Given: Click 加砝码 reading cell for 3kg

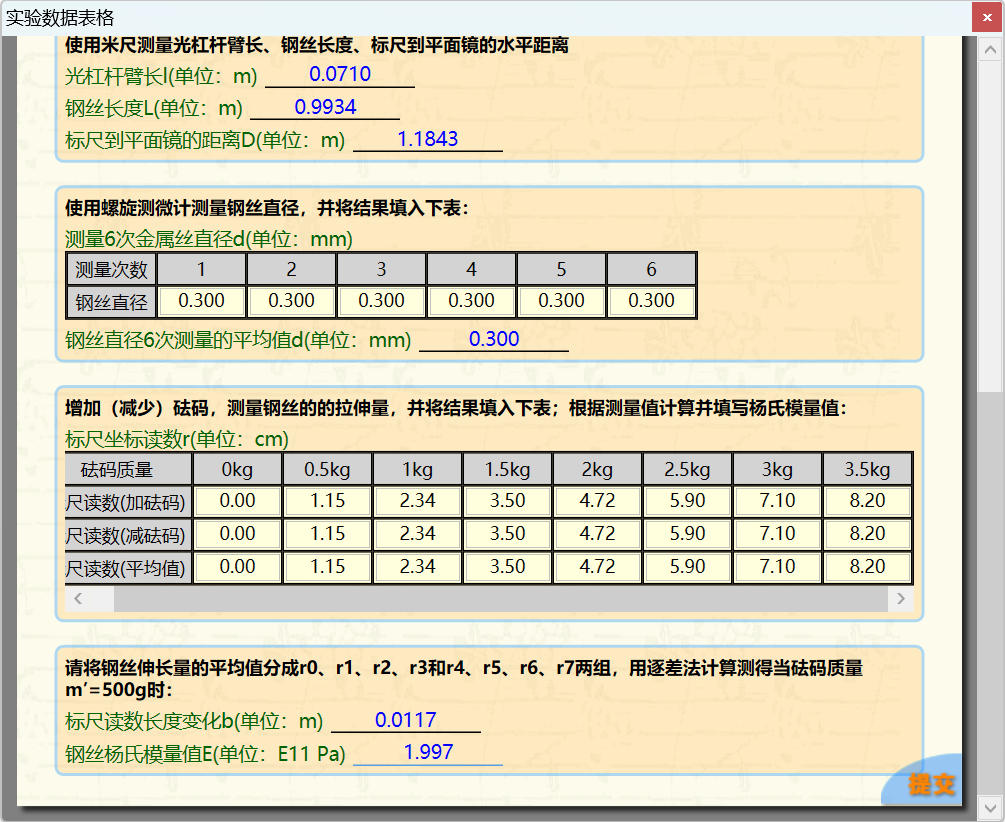Looking at the screenshot, I should (x=777, y=501).
